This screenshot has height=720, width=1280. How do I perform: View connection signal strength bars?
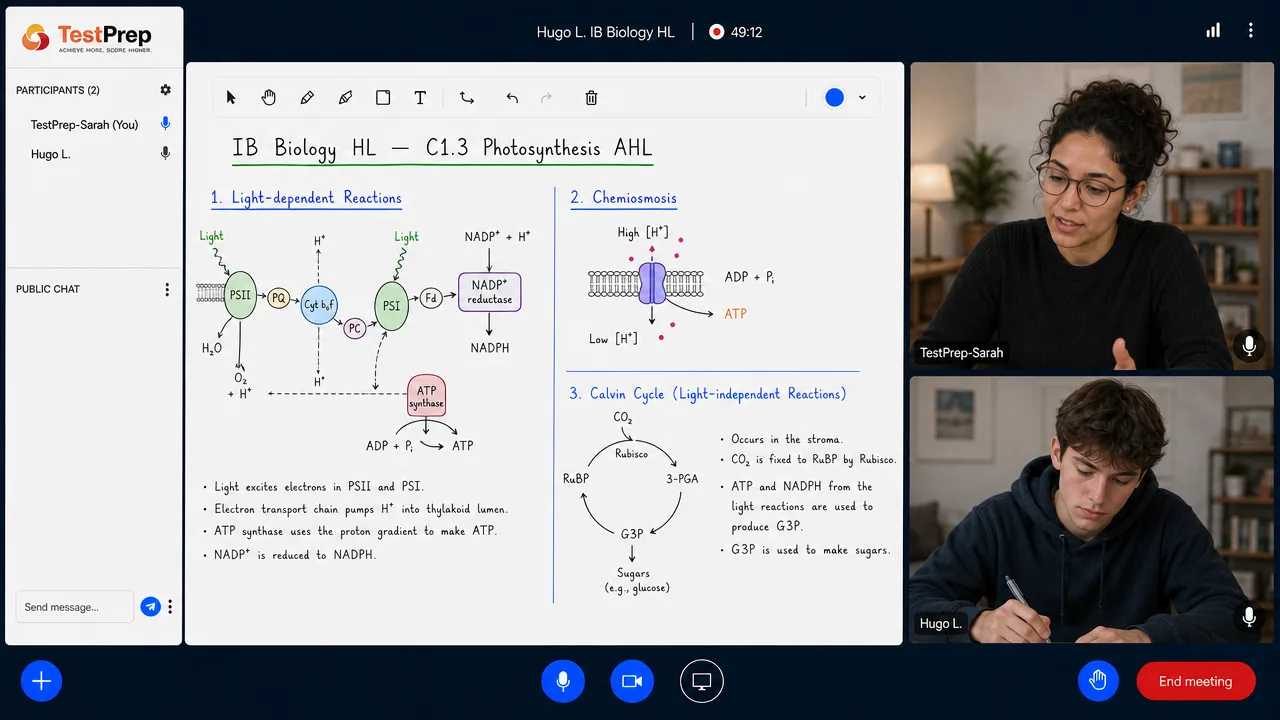[x=1213, y=31]
